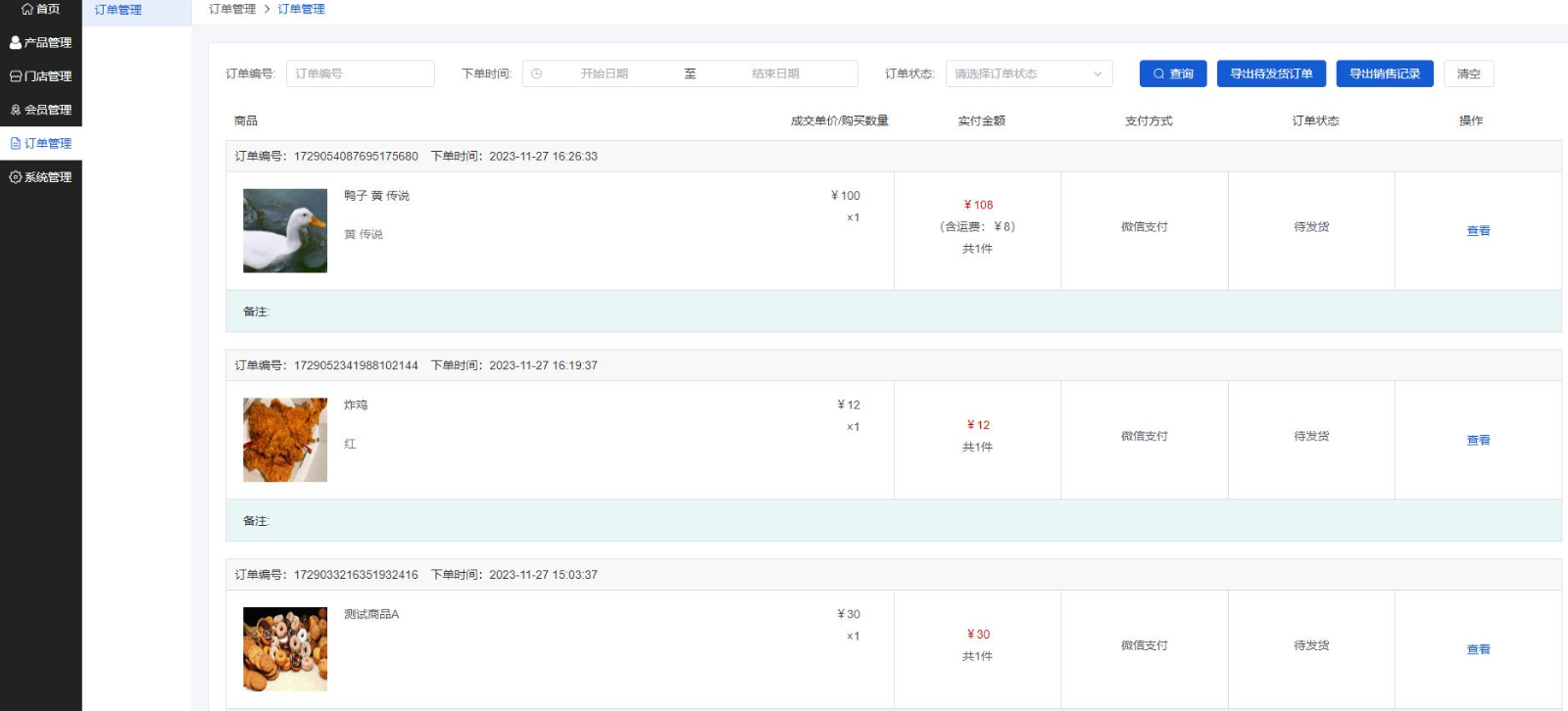Click the 清空 button

[1468, 73]
